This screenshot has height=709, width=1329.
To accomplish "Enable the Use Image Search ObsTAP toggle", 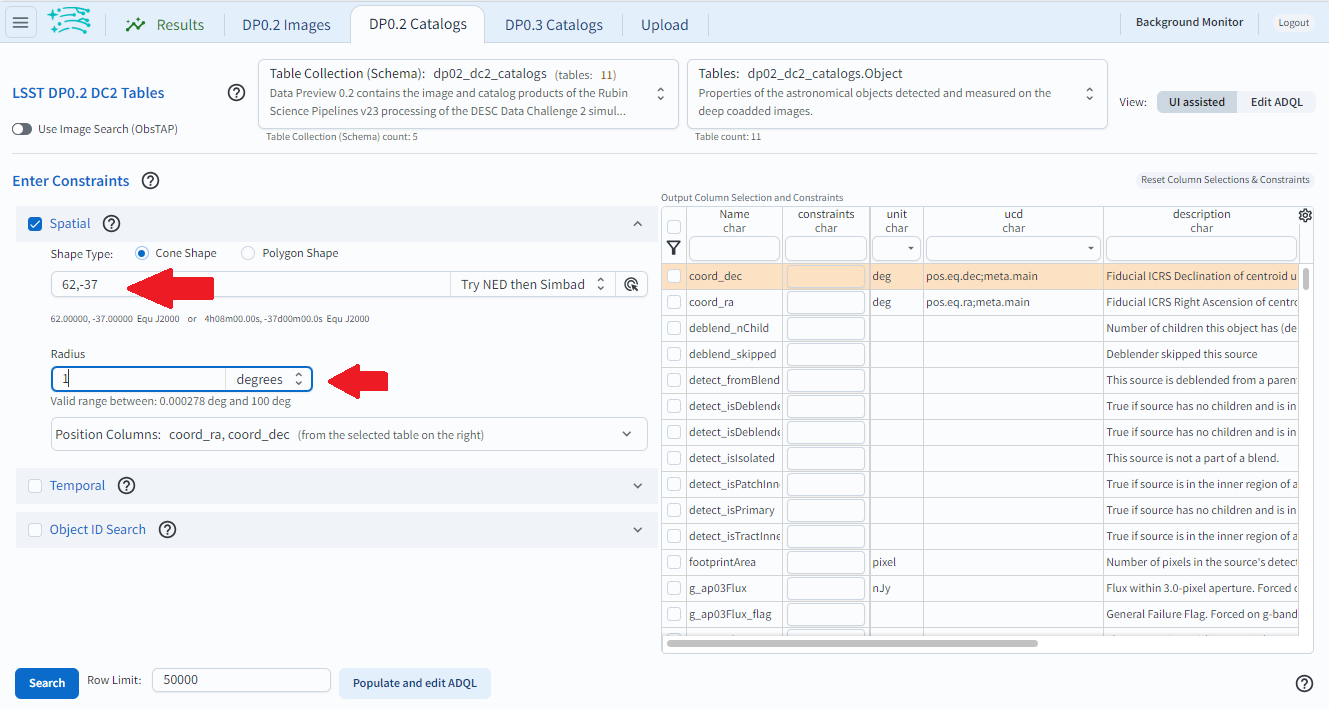I will point(22,129).
